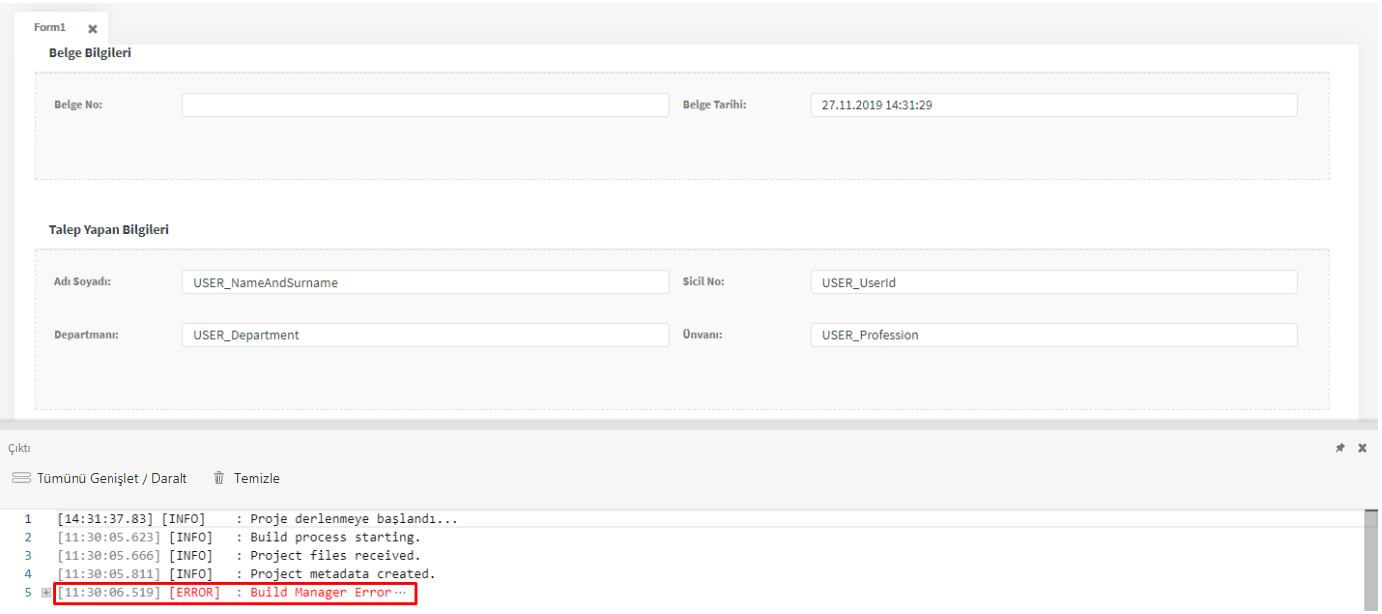Click the Talep Yapan Bilgileri section heading
Image resolution: width=1382 pixels, height=614 pixels.
coord(109,230)
